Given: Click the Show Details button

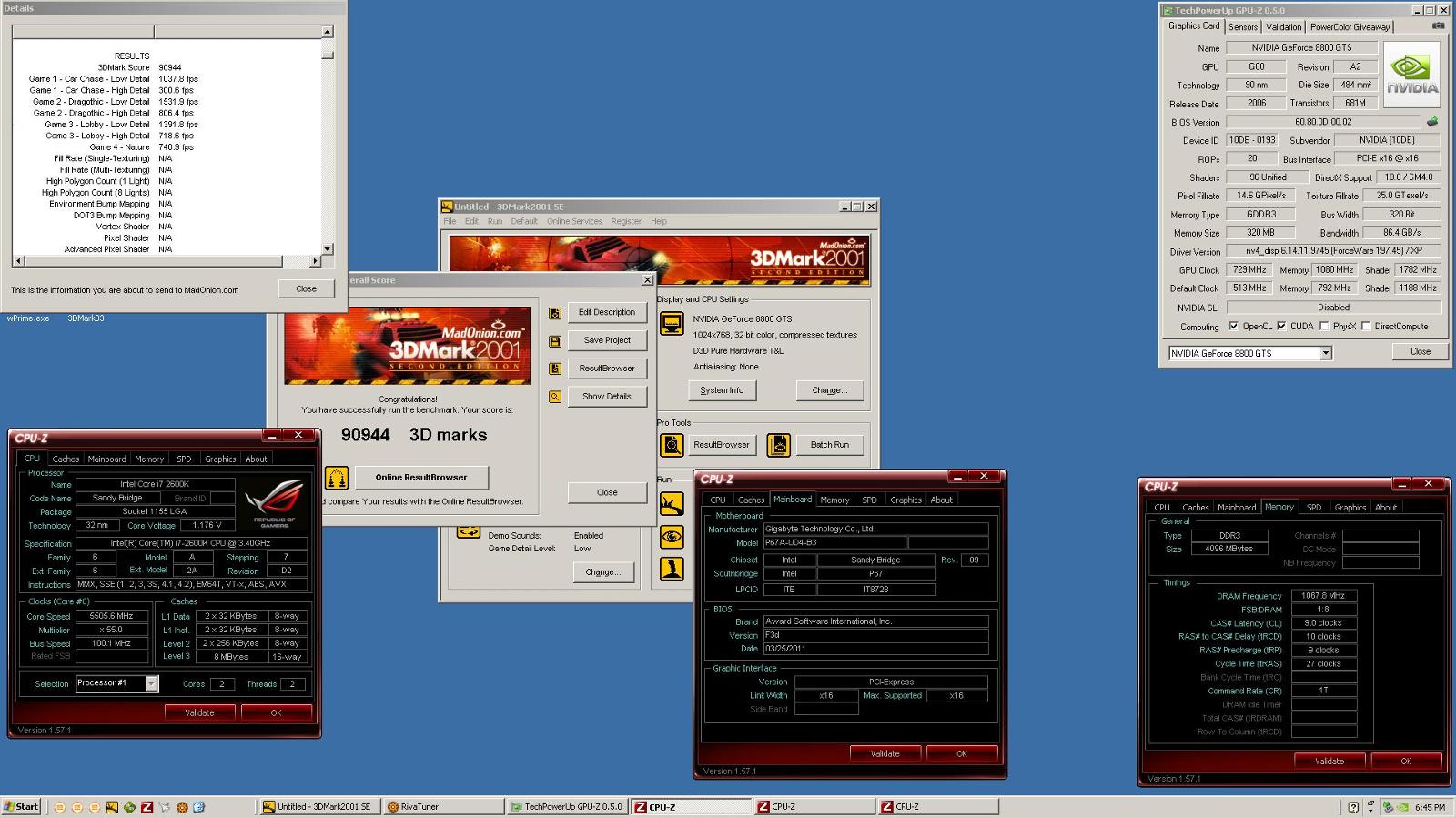Looking at the screenshot, I should click(x=607, y=397).
